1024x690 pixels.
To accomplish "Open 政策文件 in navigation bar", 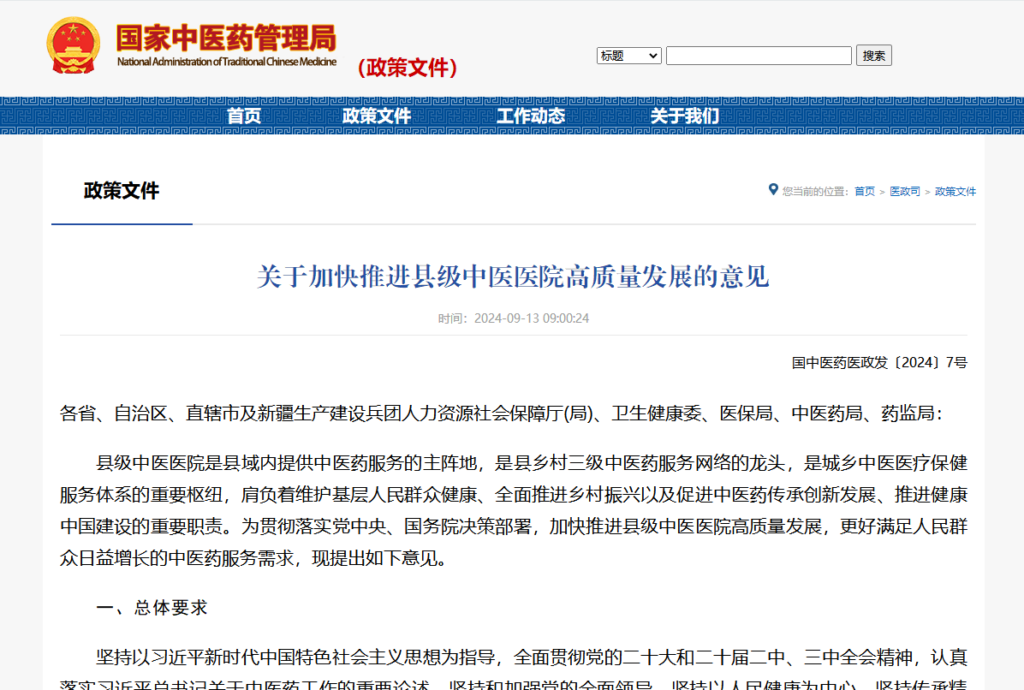I will pos(377,116).
